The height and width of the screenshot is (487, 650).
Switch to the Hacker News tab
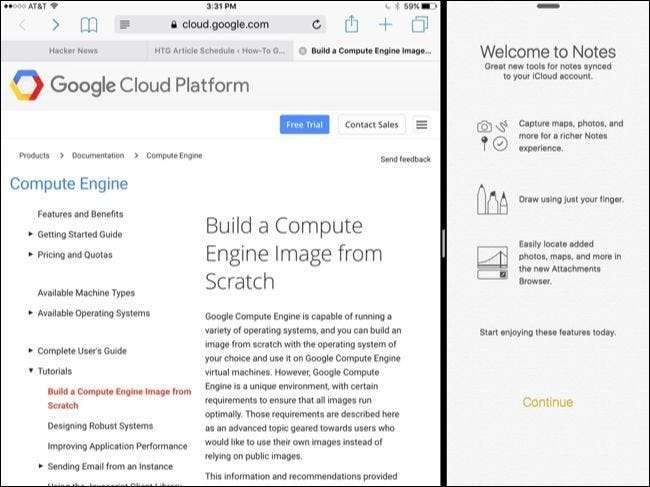click(x=73, y=49)
